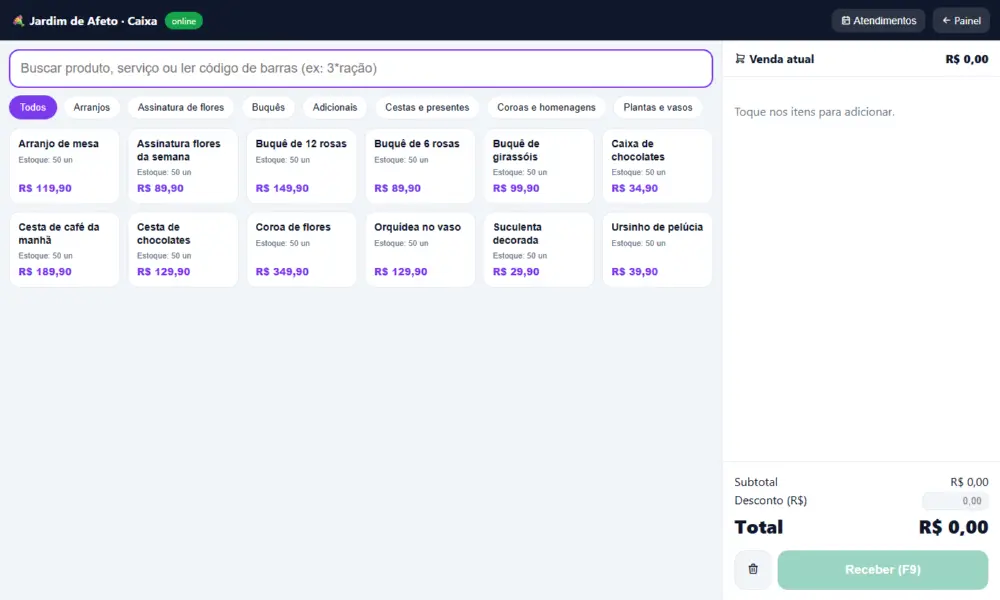Filter products by Arranjos
The width and height of the screenshot is (1000, 600).
click(91, 107)
